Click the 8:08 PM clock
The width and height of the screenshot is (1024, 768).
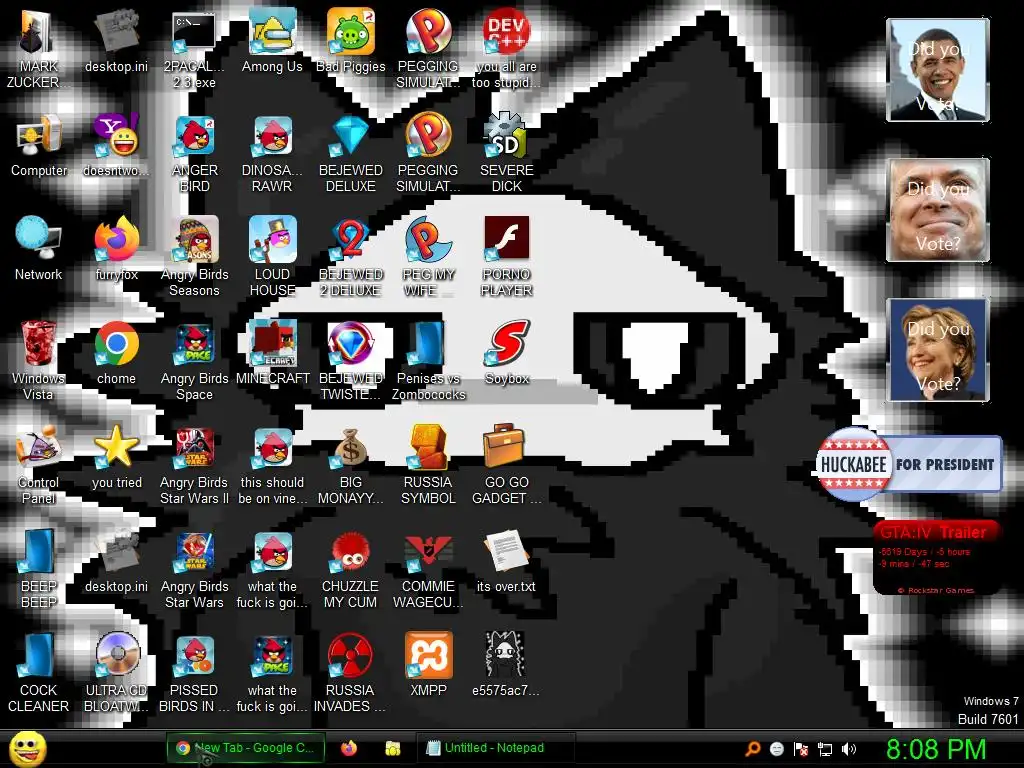coord(936,749)
